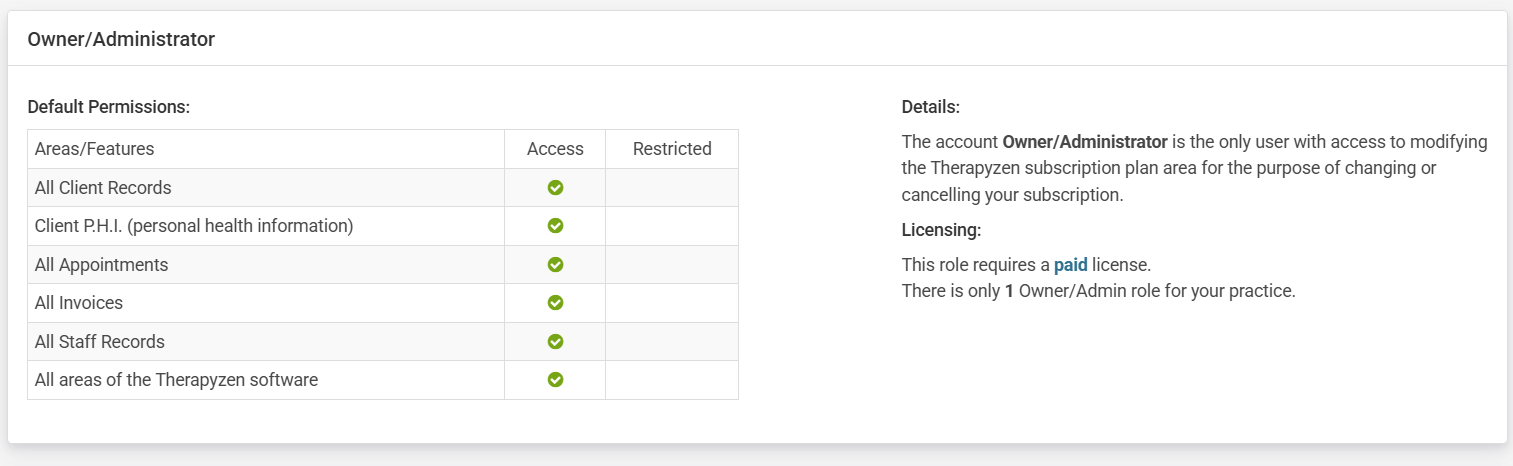Click the Restricted cell for All Appointments
This screenshot has height=466, width=1513.
pos(672,265)
